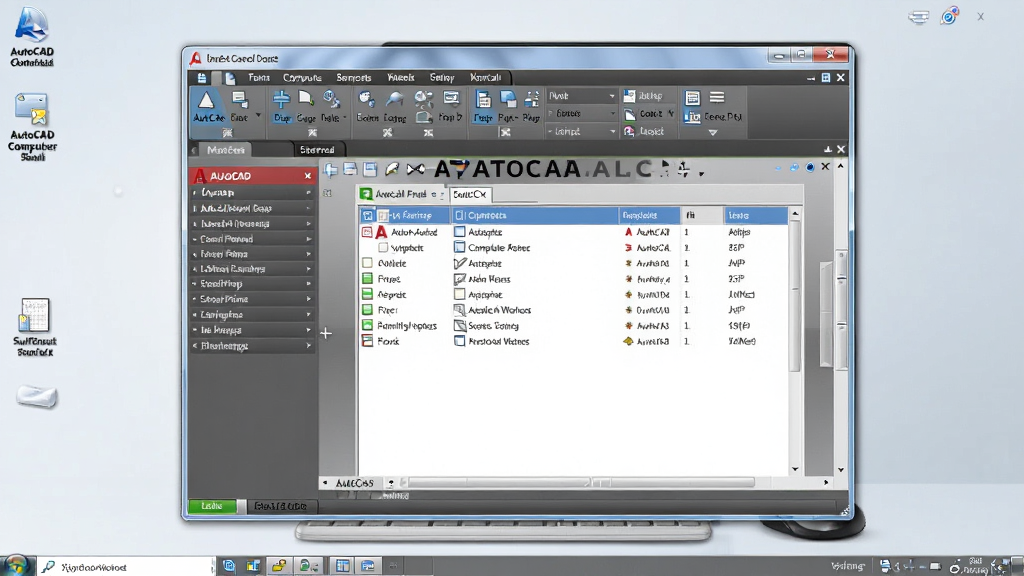
Task: Toggle the Fork row checkbox
Action: (x=367, y=341)
